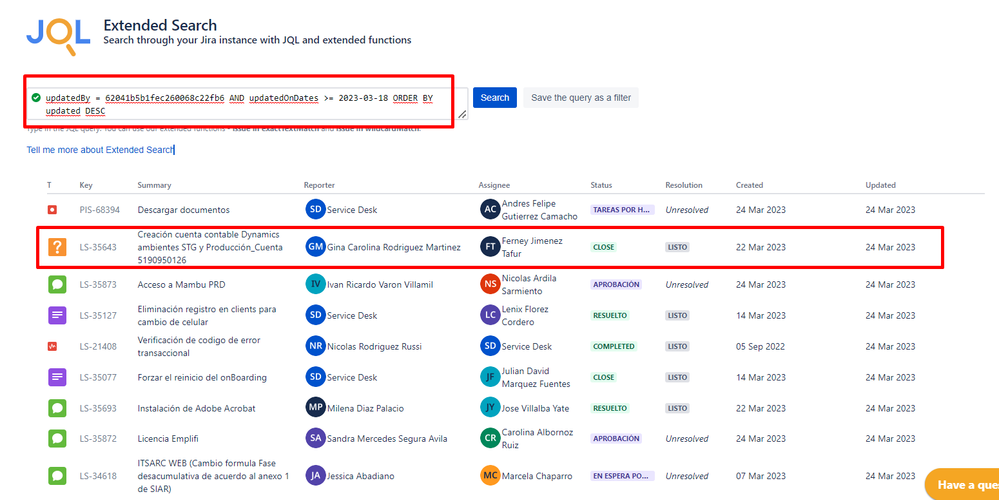999x500 pixels.
Task: Click Ferney Jimenez Tafur assignee avatar
Action: point(490,247)
